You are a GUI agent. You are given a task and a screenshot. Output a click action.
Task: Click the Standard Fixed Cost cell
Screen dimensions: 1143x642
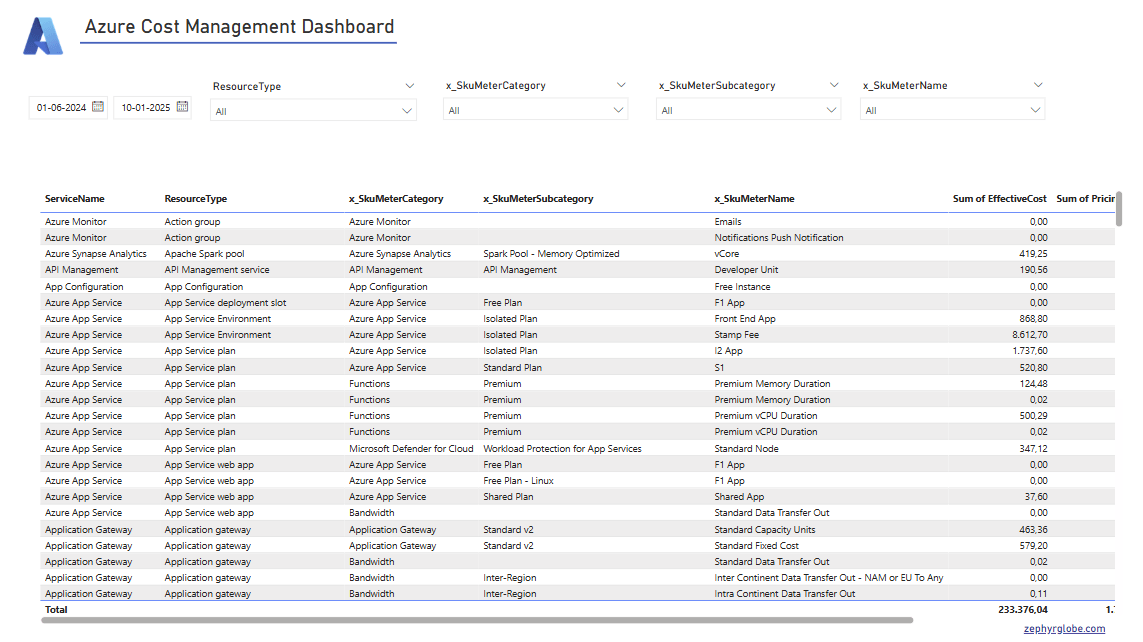756,545
